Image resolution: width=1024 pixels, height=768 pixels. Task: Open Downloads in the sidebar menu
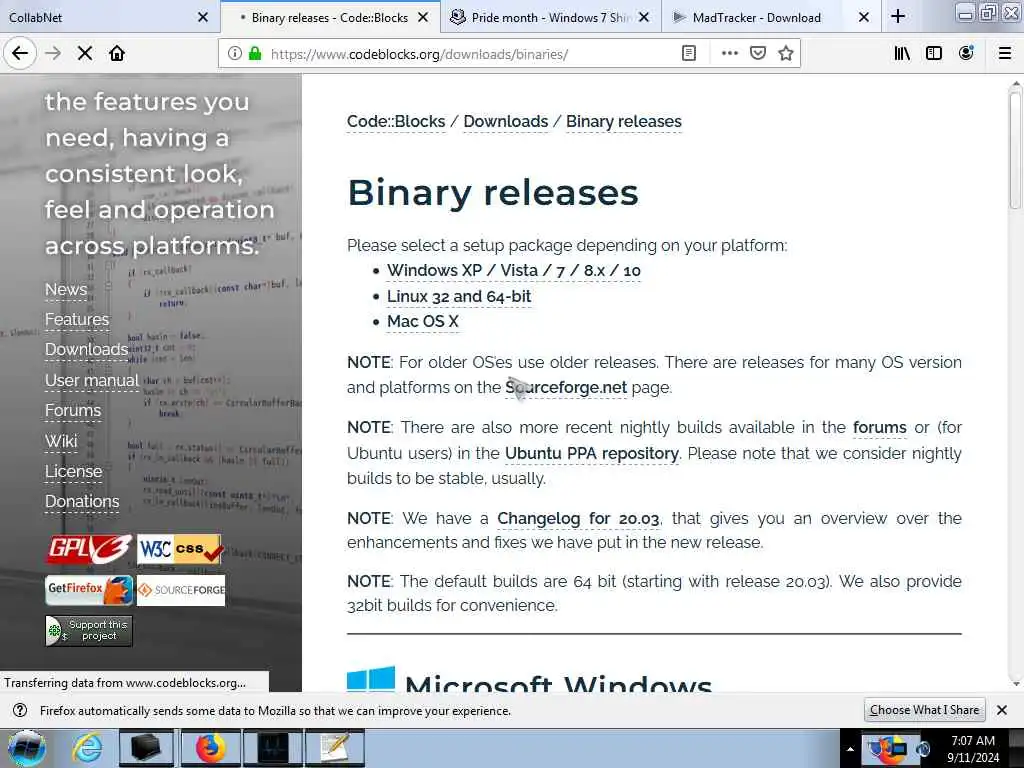point(86,350)
